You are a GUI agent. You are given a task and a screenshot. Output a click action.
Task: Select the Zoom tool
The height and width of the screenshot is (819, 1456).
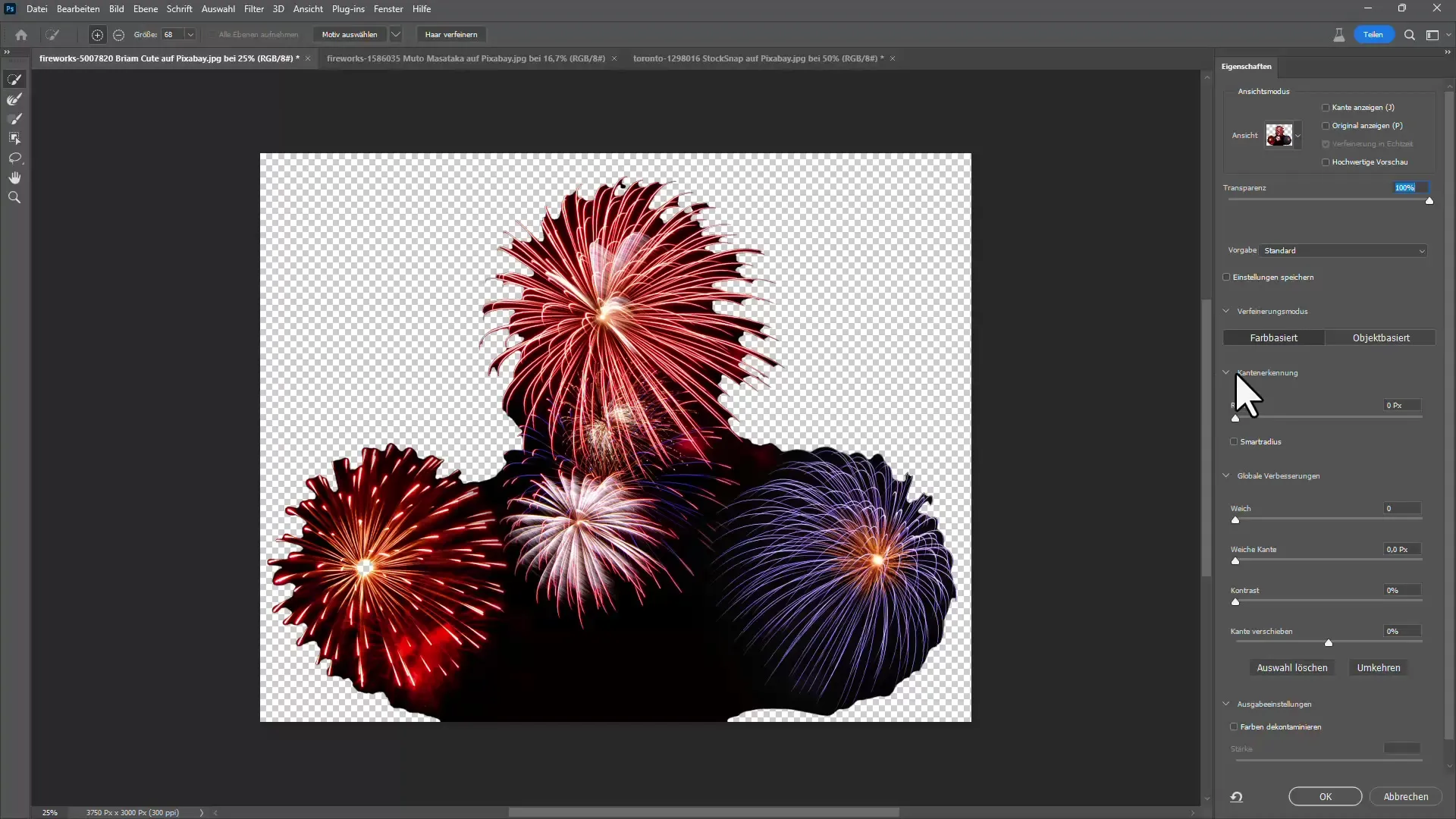pyautogui.click(x=14, y=197)
